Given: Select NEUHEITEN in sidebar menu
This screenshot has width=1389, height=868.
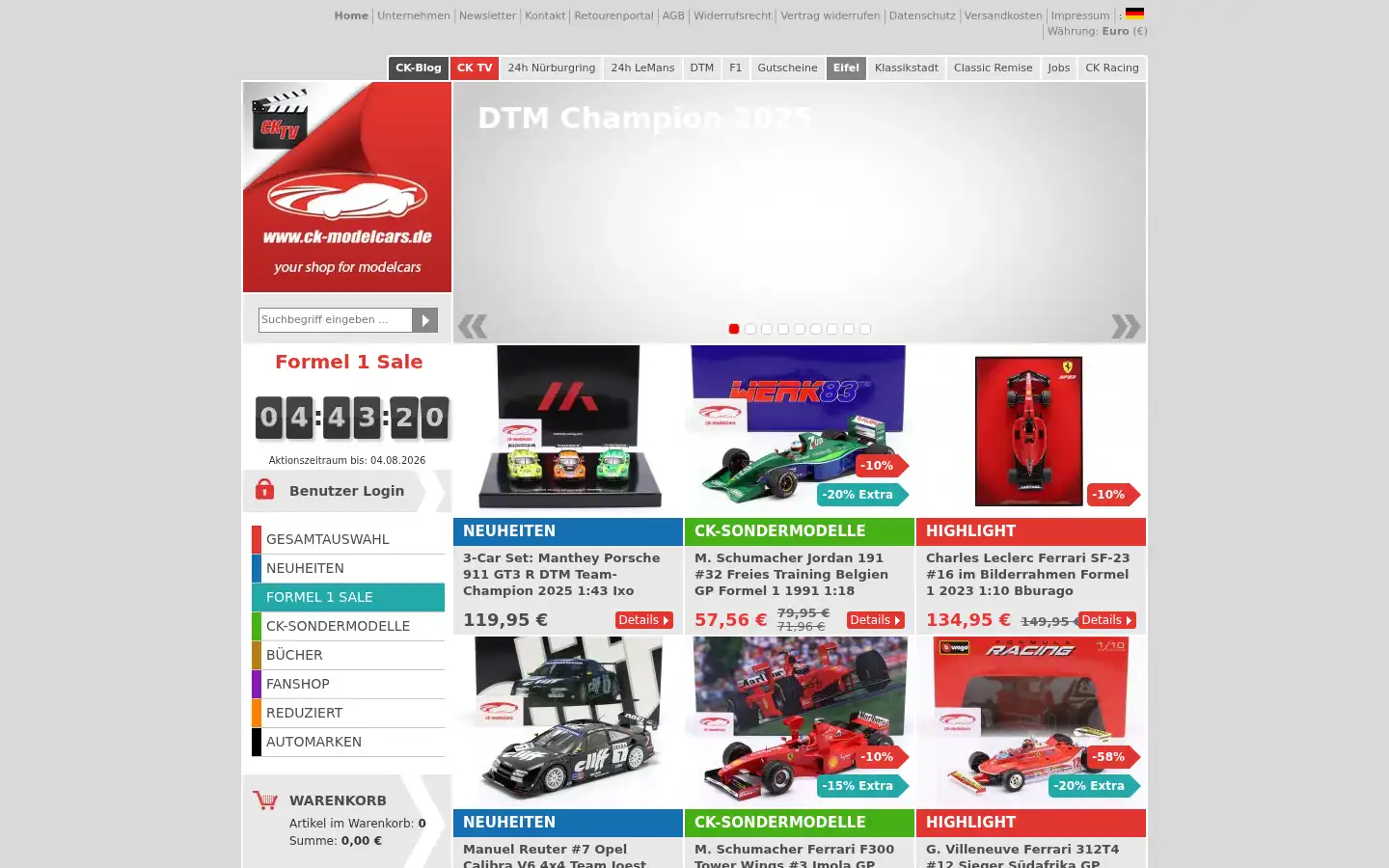Looking at the screenshot, I should coord(348,568).
